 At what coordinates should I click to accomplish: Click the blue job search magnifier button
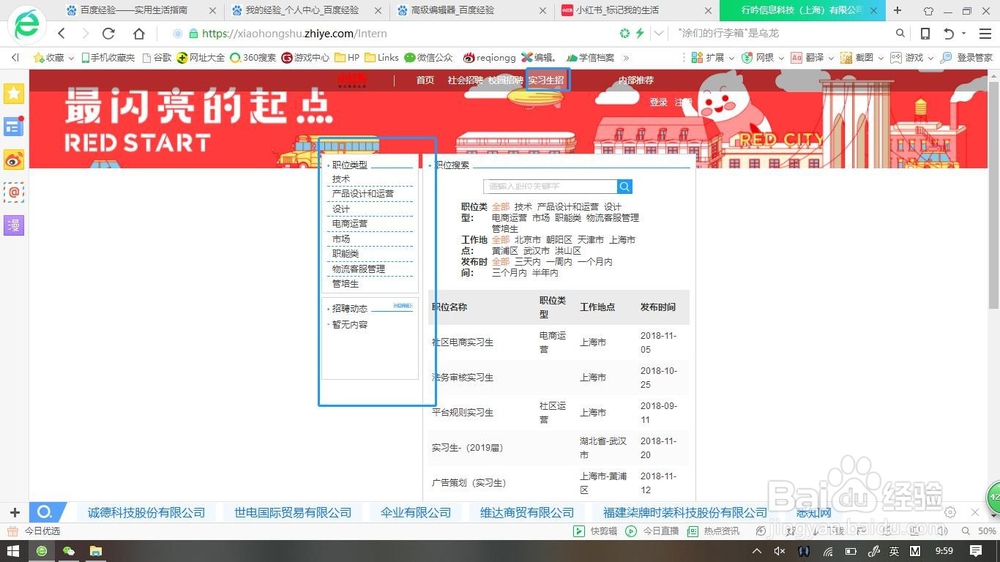pyautogui.click(x=624, y=186)
